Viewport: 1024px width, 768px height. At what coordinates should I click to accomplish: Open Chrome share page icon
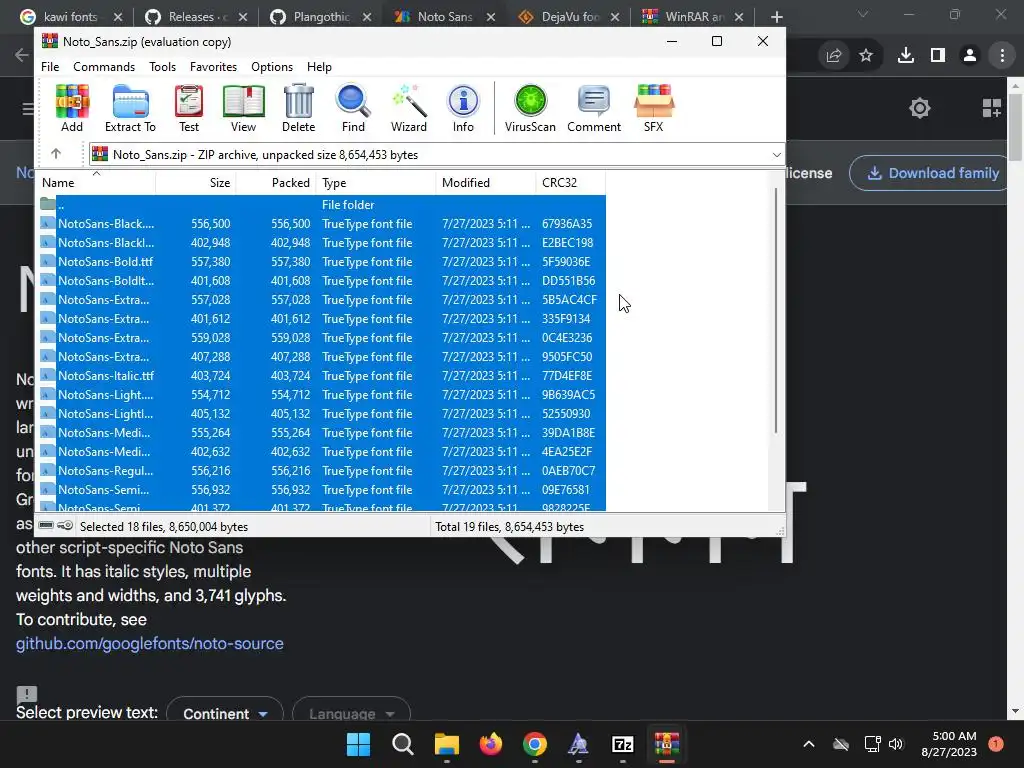tap(834, 56)
